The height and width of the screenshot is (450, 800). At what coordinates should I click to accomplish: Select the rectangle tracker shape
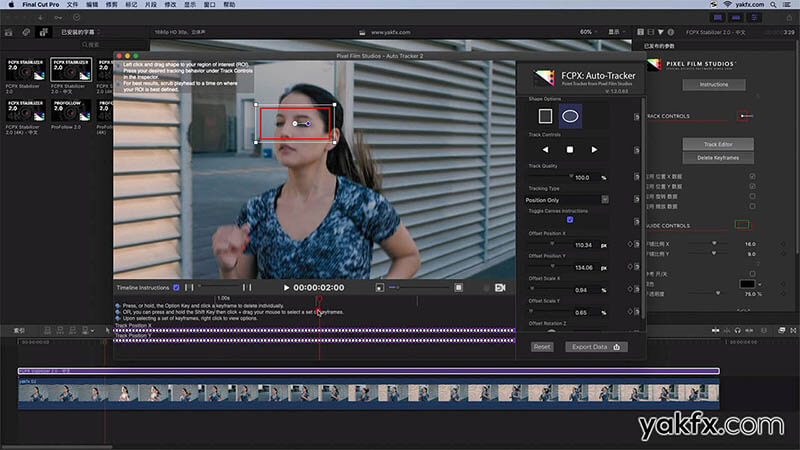(x=545, y=116)
